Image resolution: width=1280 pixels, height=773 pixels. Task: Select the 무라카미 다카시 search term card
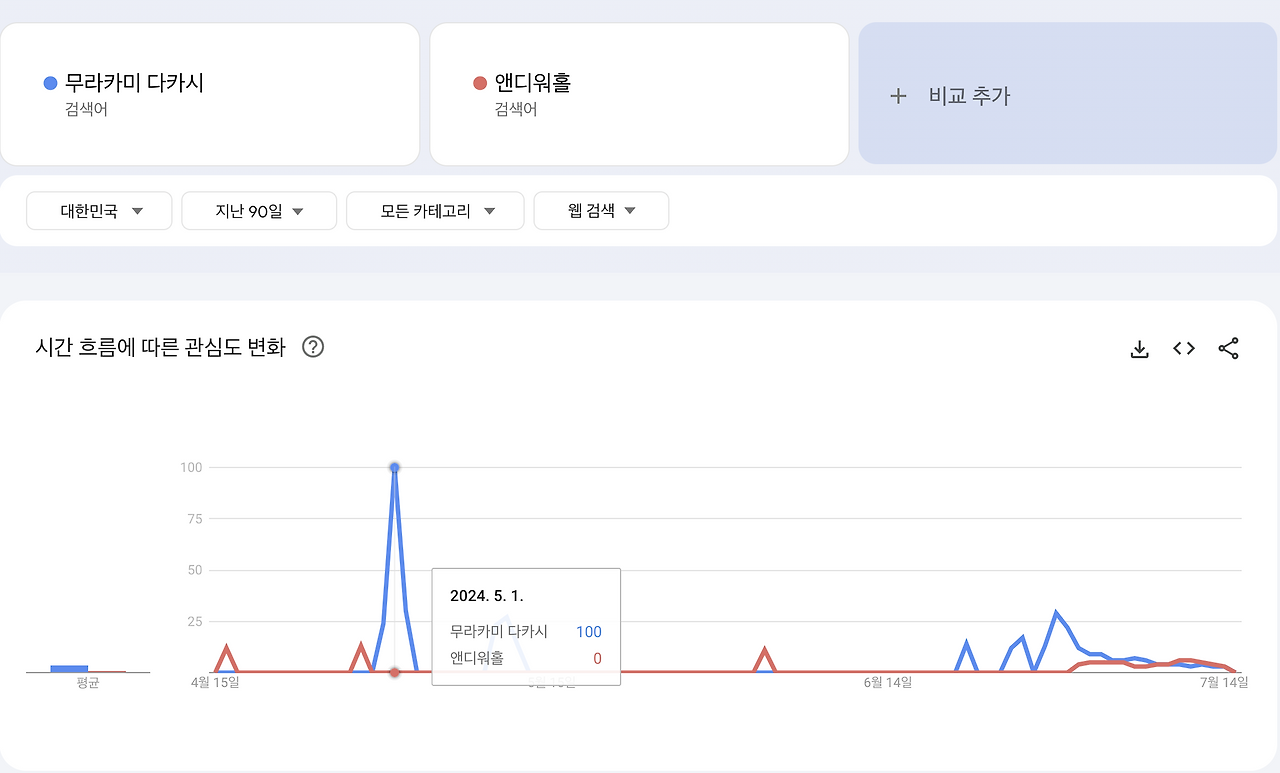[x=210, y=94]
